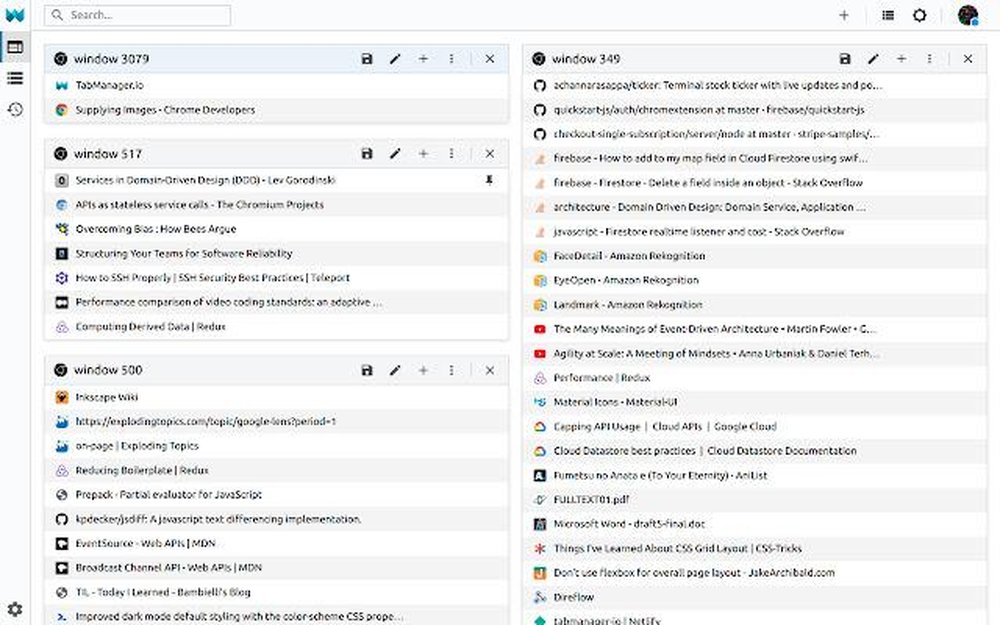
Task: Open more options for window 517
Action: (451, 154)
